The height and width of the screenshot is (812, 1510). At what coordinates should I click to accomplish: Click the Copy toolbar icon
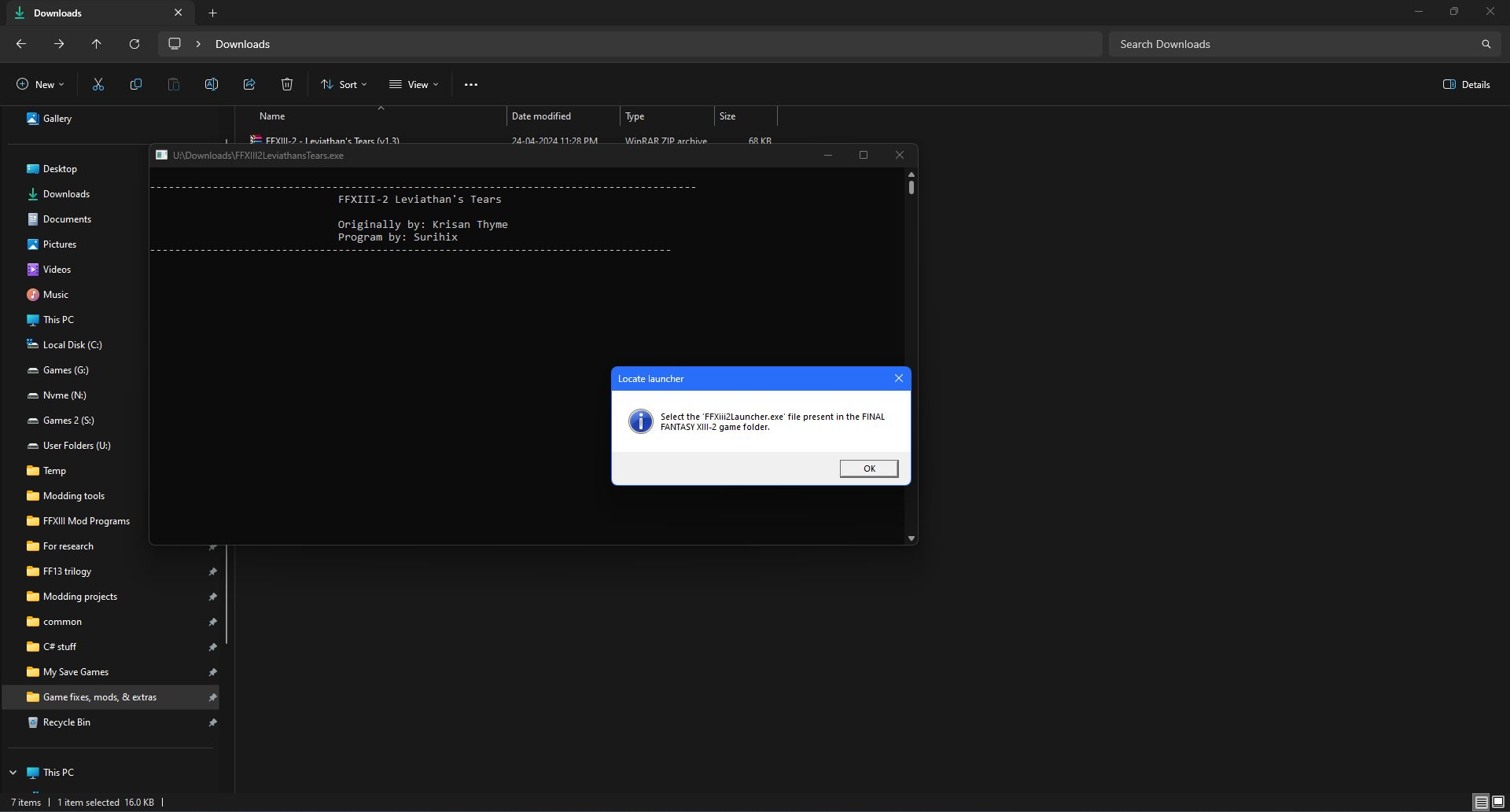(x=136, y=84)
